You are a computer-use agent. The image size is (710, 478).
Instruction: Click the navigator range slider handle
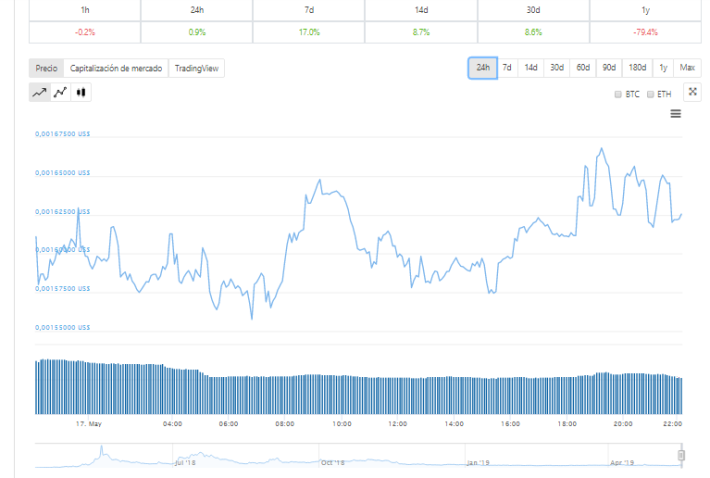[x=681, y=455]
